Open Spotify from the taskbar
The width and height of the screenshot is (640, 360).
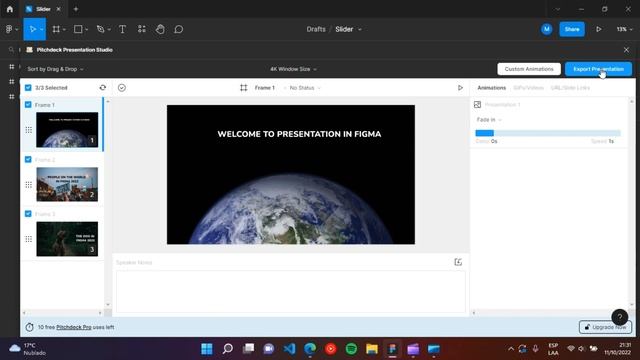pyautogui.click(x=351, y=349)
